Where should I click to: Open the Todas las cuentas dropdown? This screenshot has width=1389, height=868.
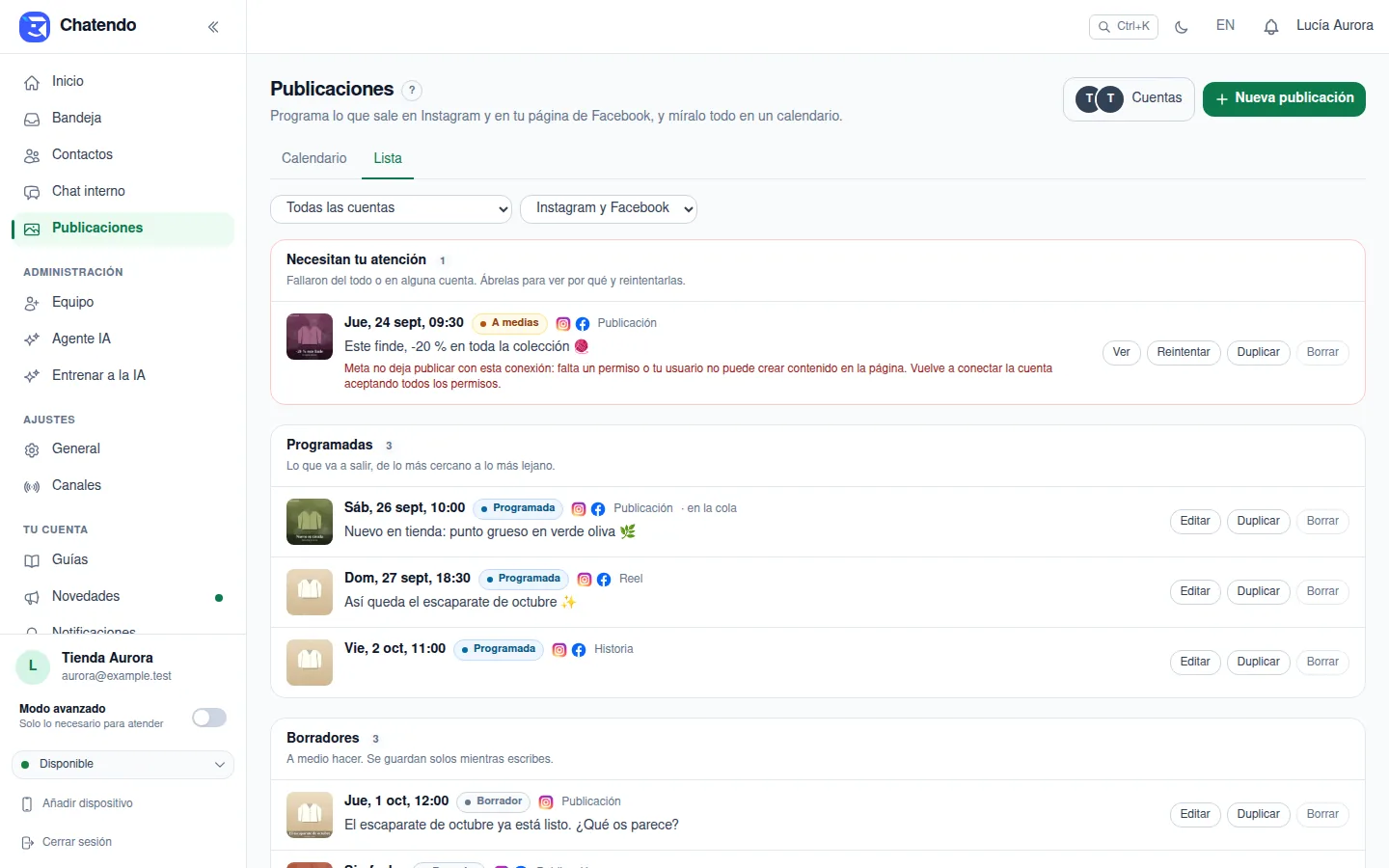click(x=391, y=208)
